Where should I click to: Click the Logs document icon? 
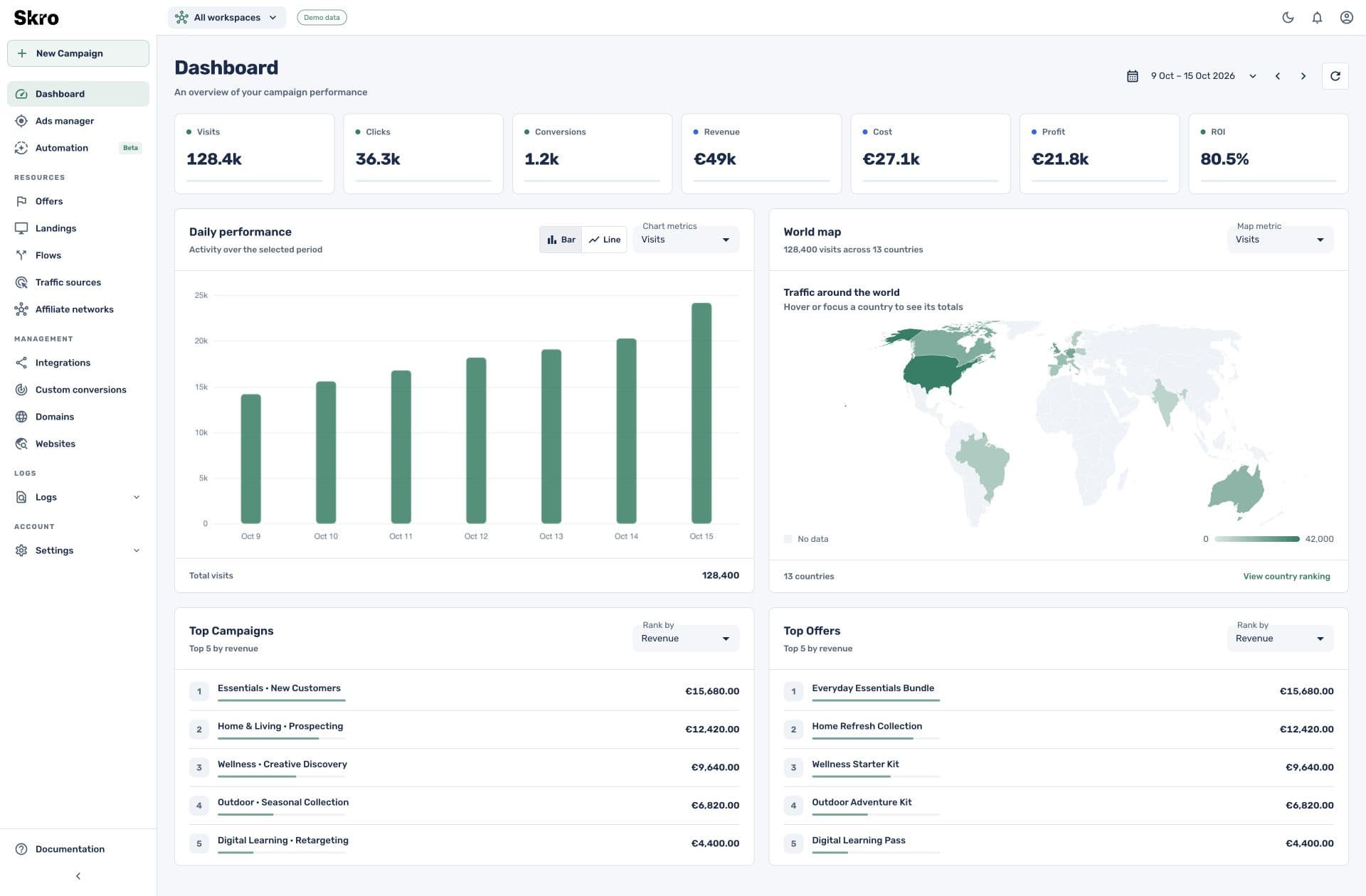pos(21,497)
